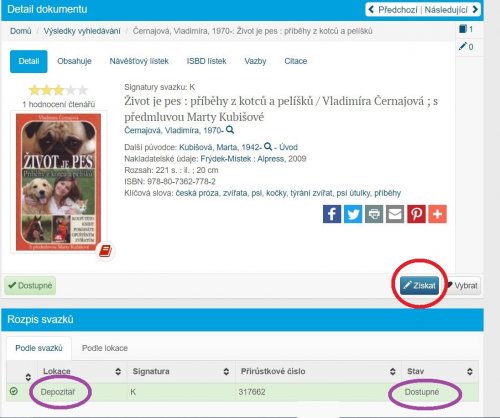Open the Život je pes cover thumbnail

(x=59, y=182)
